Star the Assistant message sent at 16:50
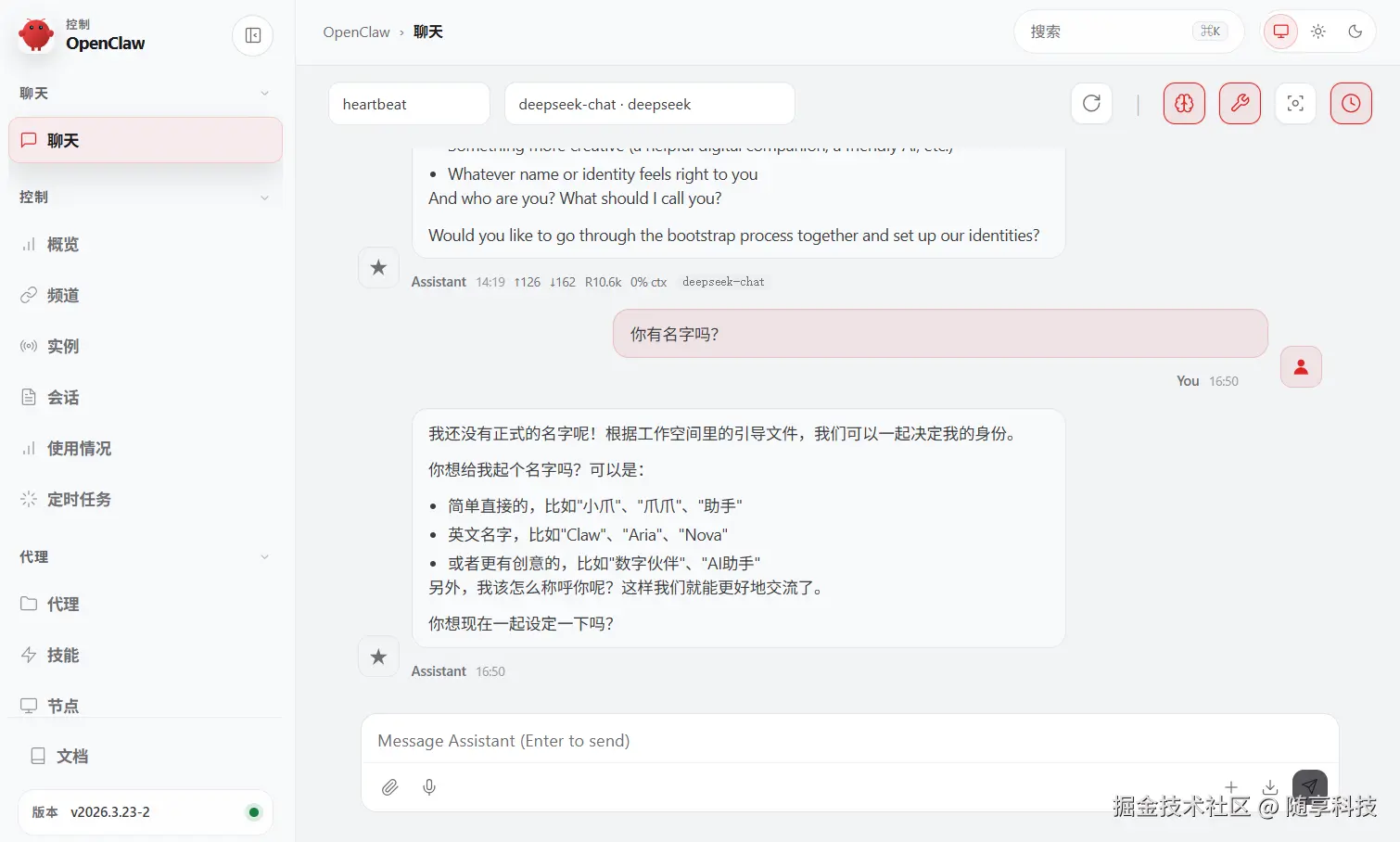Screen dimensions: 1400x842 coord(378,657)
